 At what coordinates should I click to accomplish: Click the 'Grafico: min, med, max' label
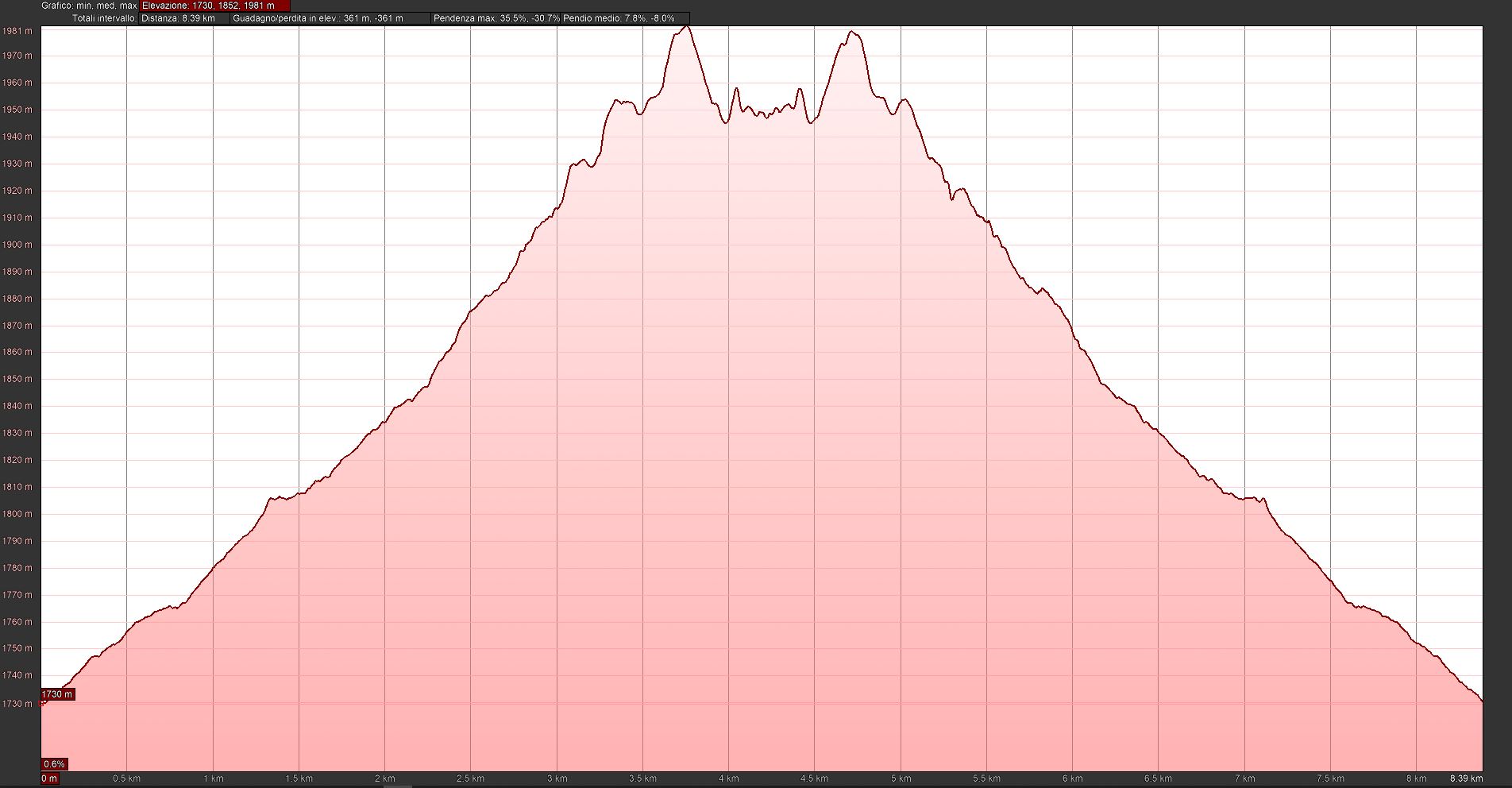tap(89, 6)
